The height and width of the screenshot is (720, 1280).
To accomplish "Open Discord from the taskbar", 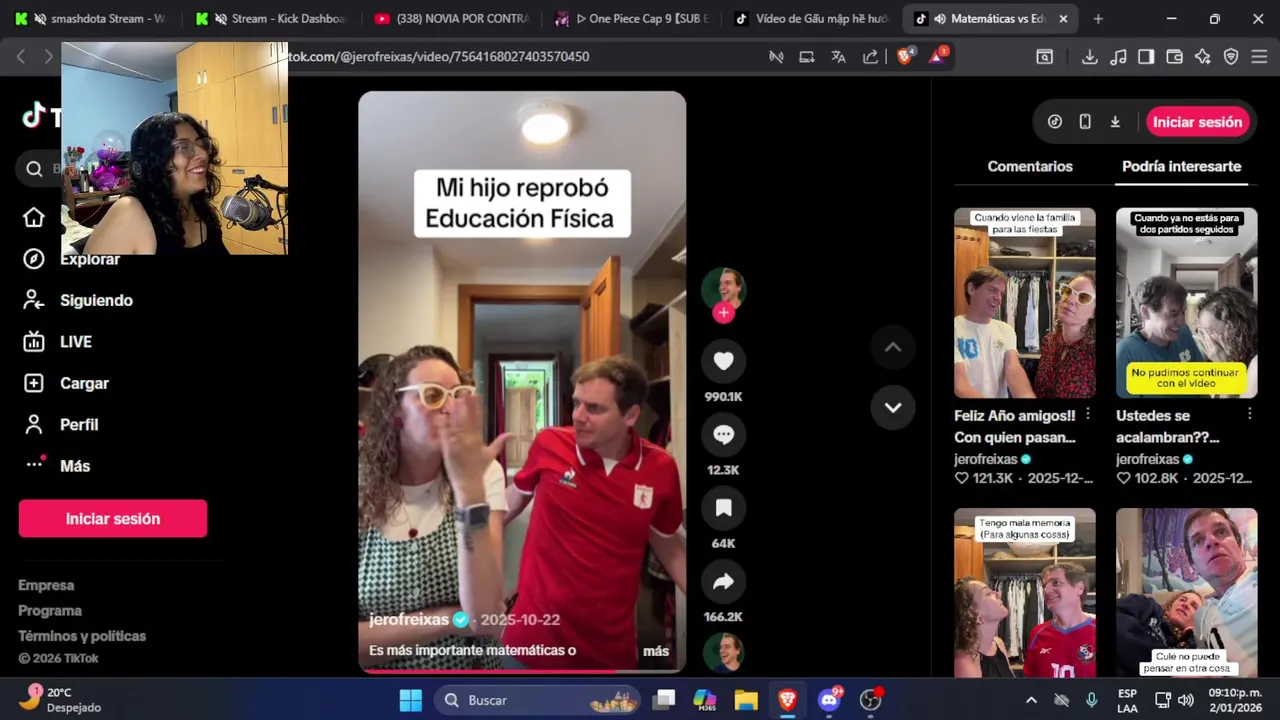I will point(829,700).
